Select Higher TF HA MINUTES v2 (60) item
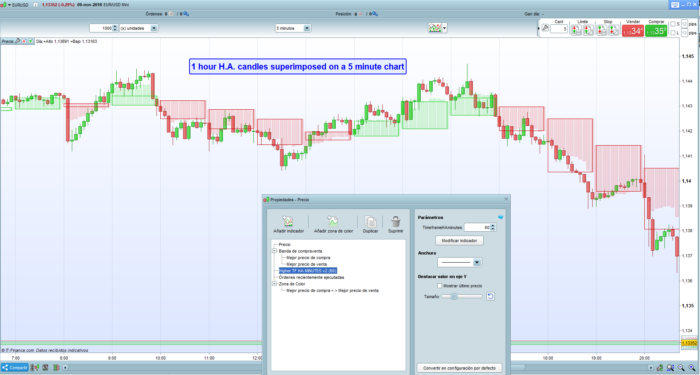 [x=308, y=271]
